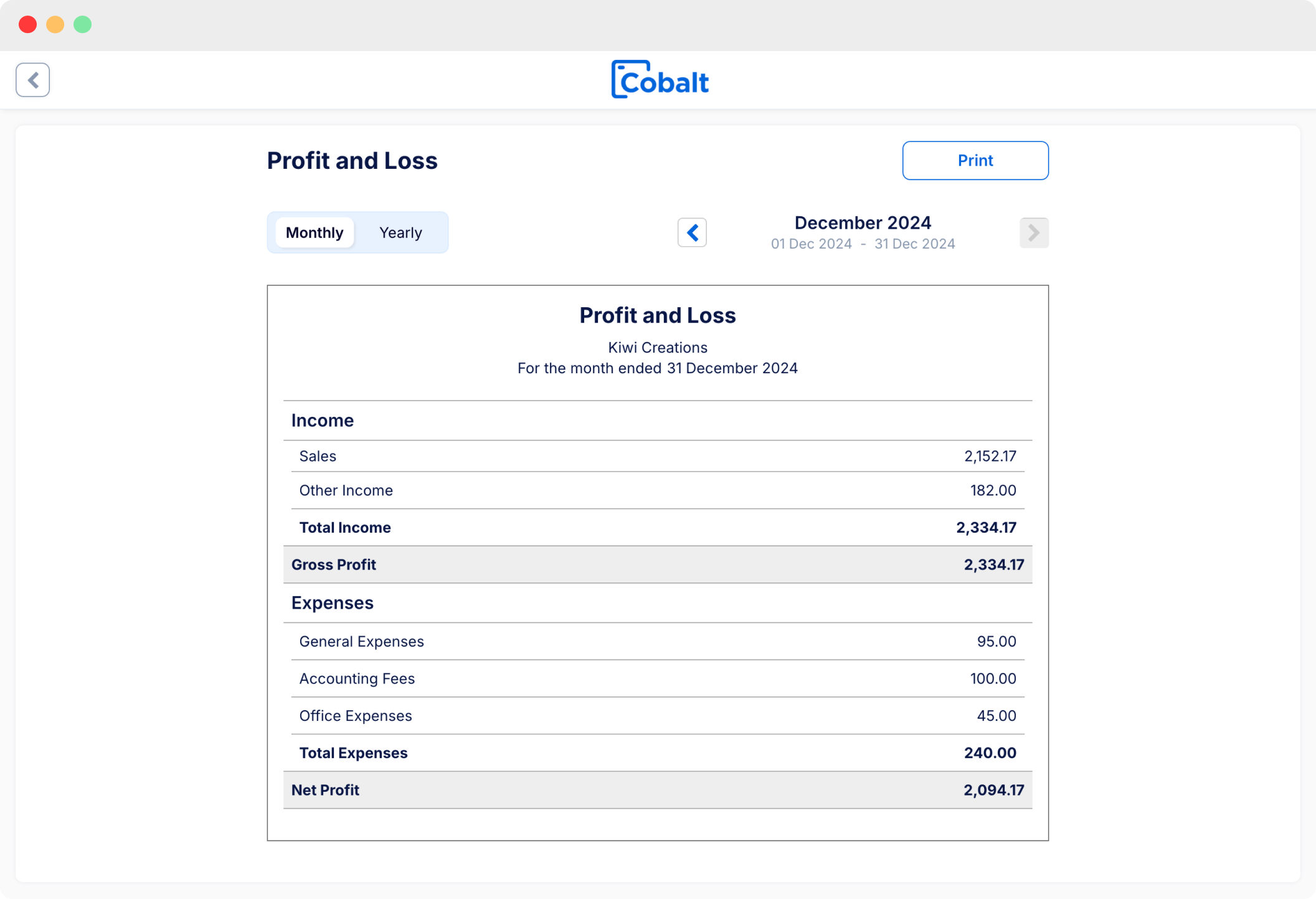Image resolution: width=1316 pixels, height=899 pixels.
Task: Select the General Expenses line item
Action: pyautogui.click(x=657, y=641)
